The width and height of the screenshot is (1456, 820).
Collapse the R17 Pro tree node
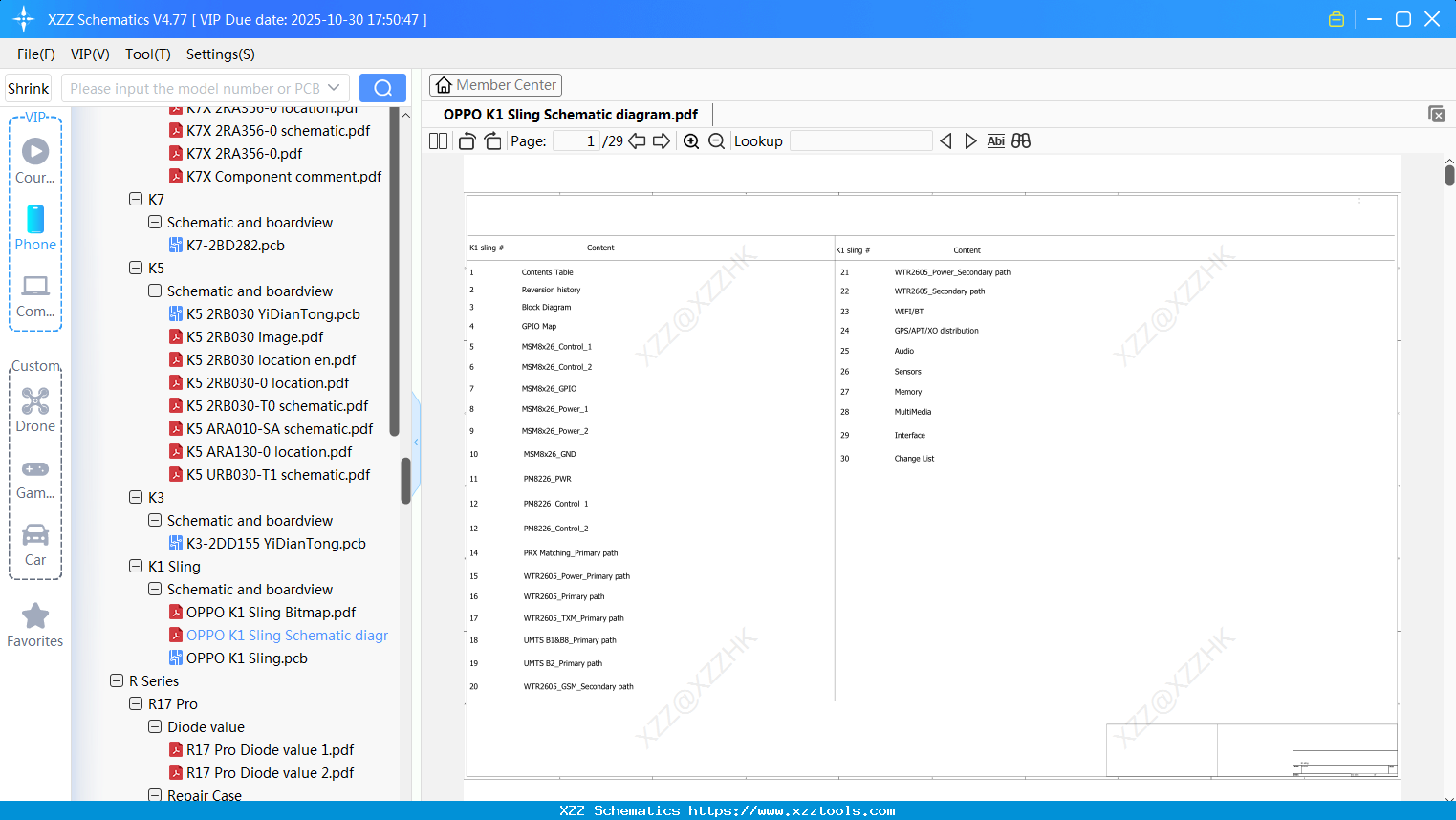(x=136, y=704)
